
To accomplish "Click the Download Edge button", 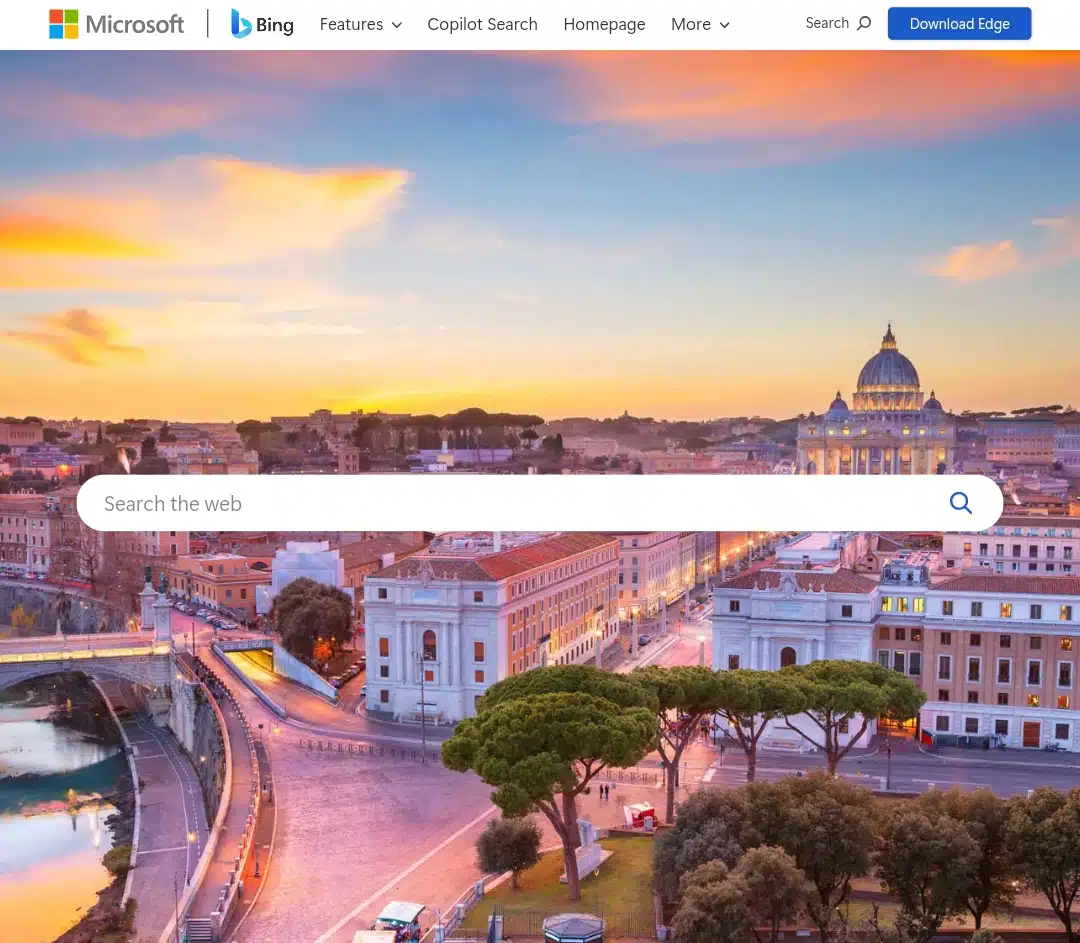I will [959, 23].
